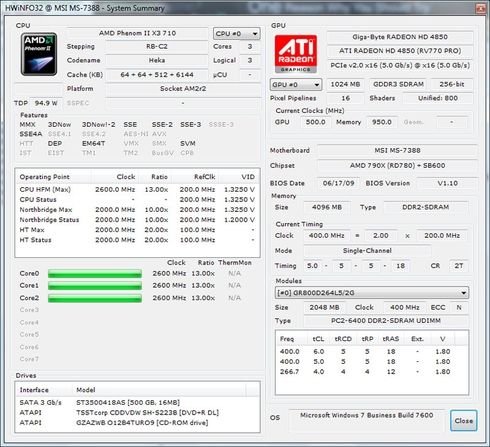Click the AMD Phenom II X3 710 name field

[x=137, y=33]
